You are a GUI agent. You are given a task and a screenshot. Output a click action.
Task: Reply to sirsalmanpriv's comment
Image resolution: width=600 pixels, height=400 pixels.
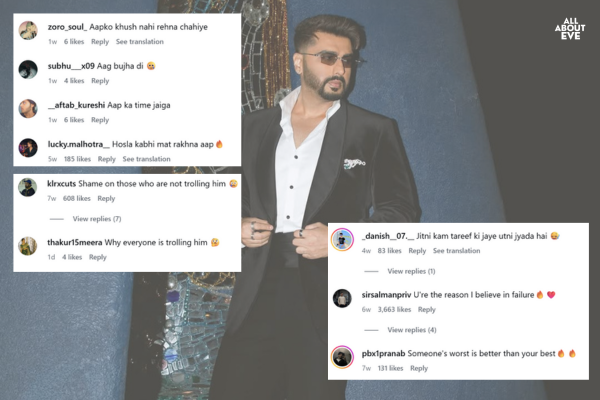428,310
